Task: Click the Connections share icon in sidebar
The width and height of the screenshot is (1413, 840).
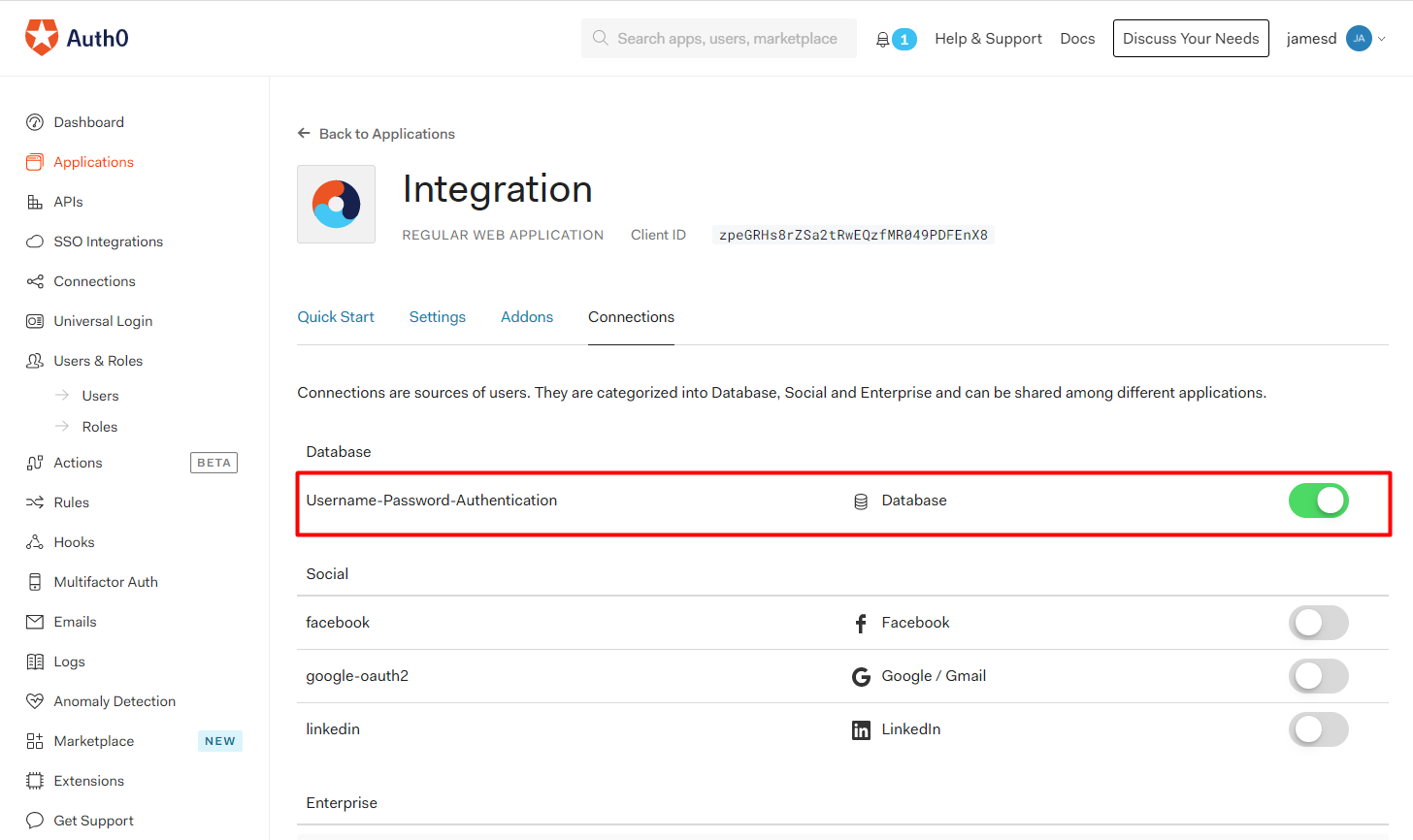Action: coord(35,281)
